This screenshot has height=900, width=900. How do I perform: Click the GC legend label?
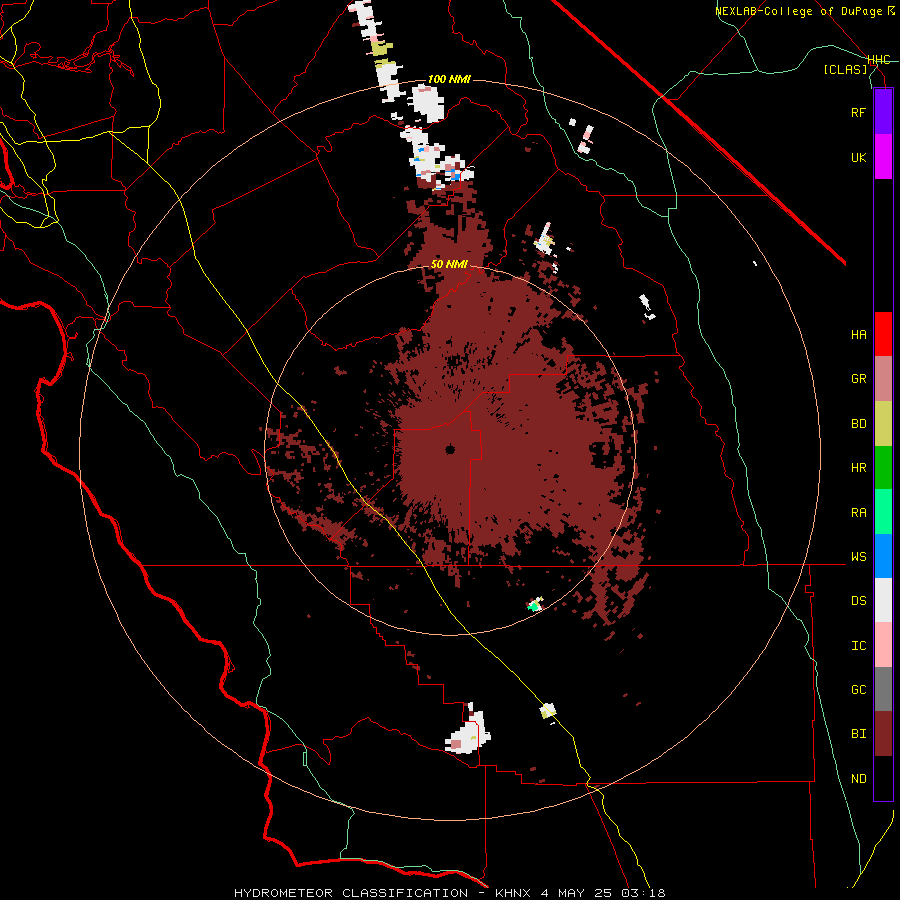click(x=858, y=690)
